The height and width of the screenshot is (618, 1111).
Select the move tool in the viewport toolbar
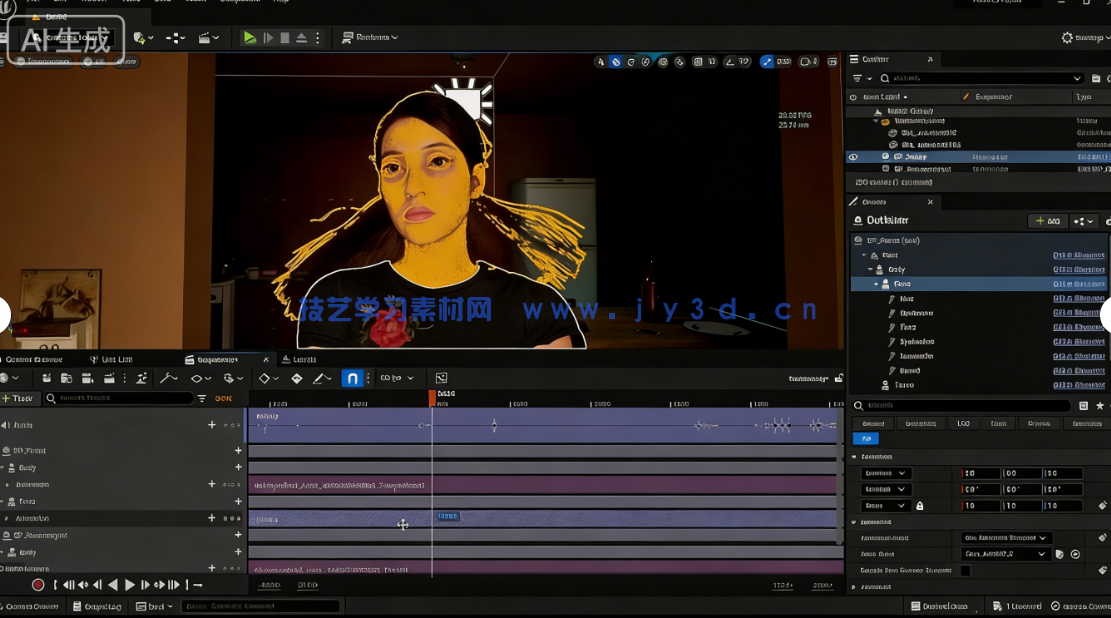615,61
